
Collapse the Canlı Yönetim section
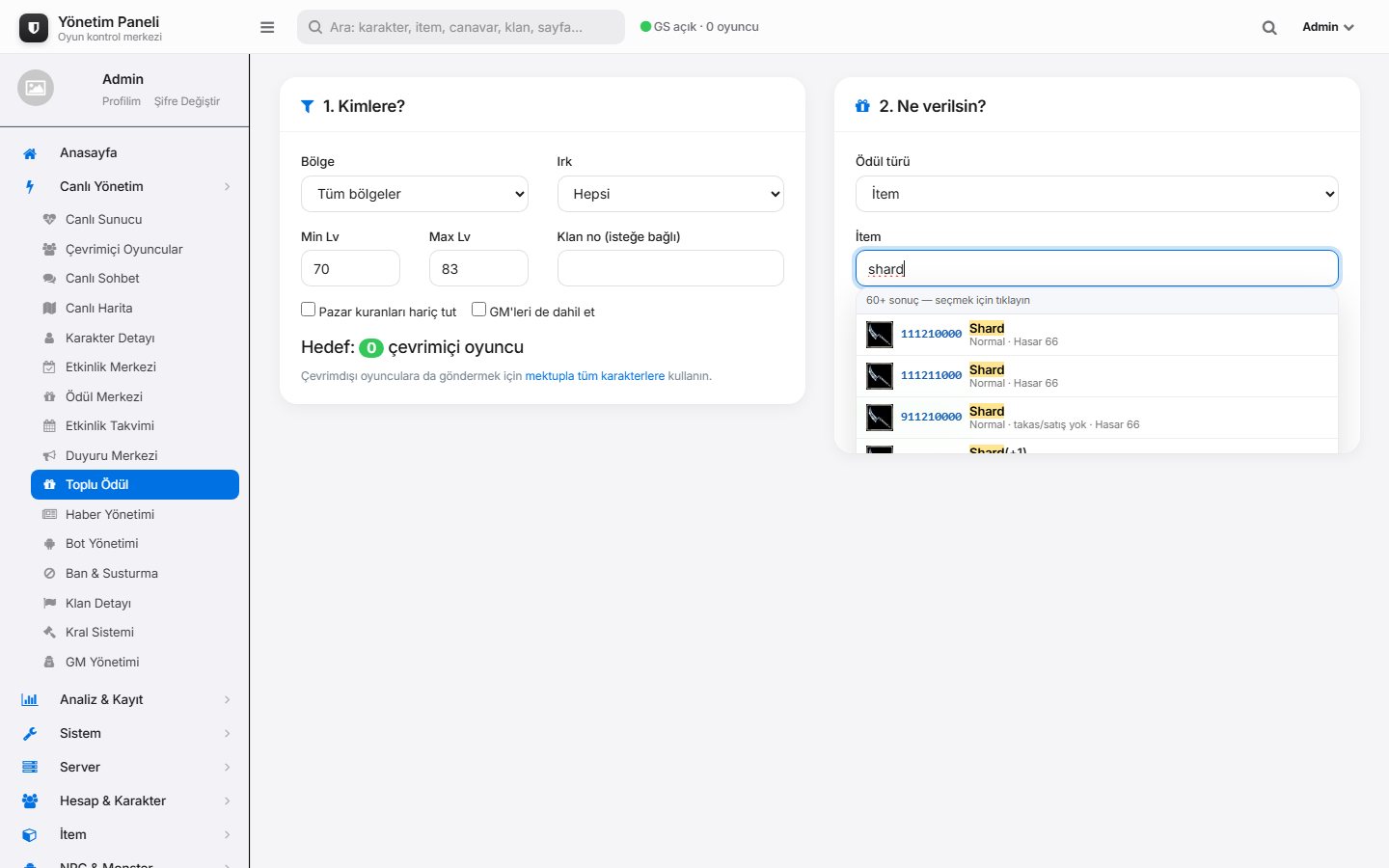coord(125,186)
